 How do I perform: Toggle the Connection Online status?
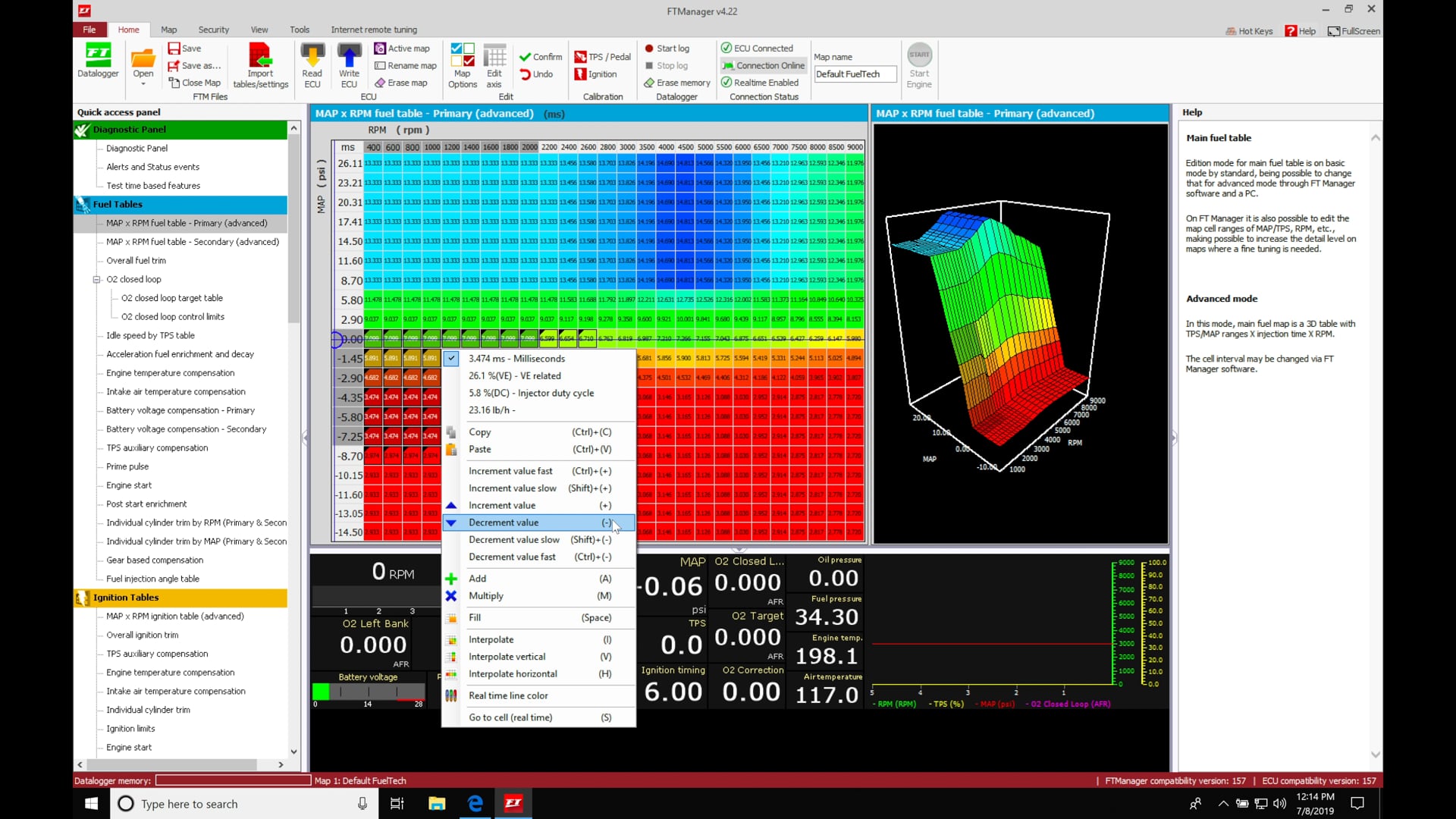pyautogui.click(x=762, y=65)
